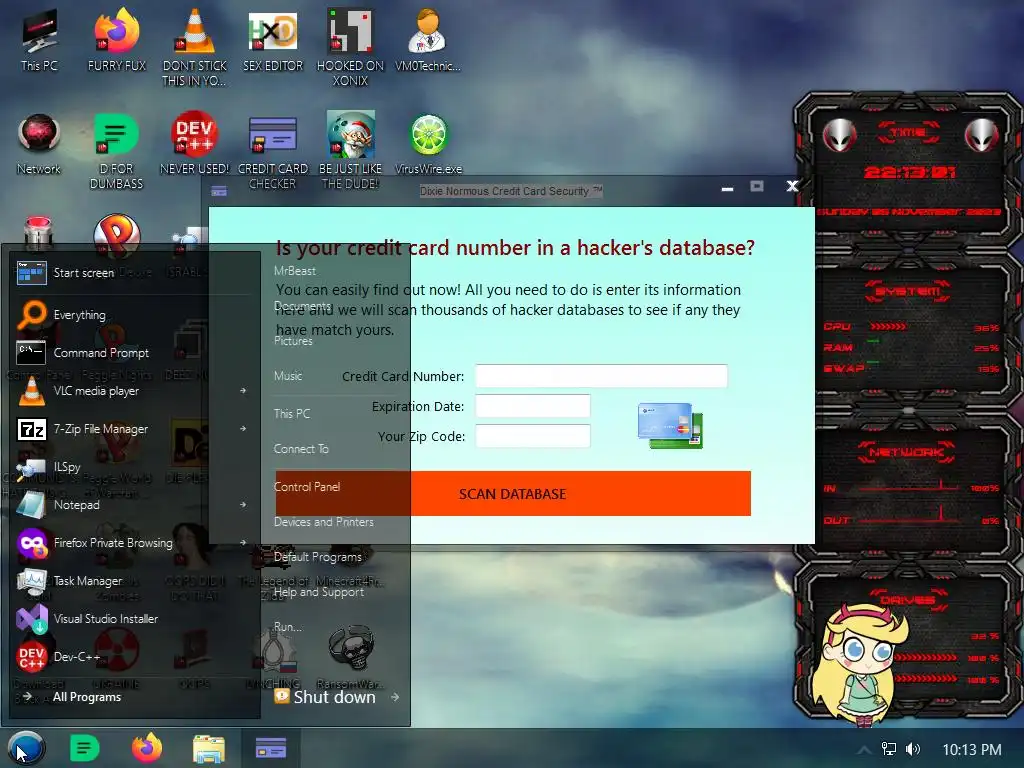
Task: Launch Everything from the start menu
Action: (x=133, y=315)
